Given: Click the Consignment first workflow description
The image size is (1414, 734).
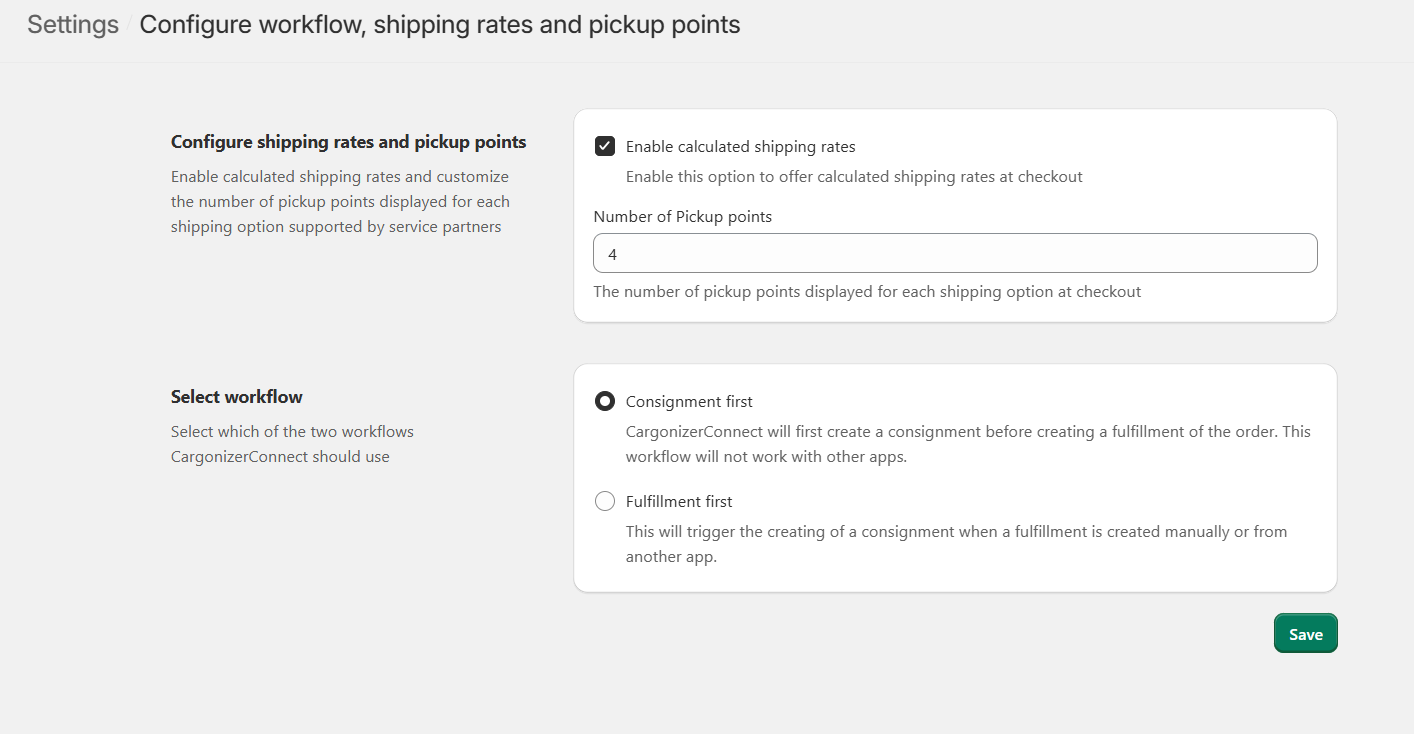Looking at the screenshot, I should coord(968,444).
